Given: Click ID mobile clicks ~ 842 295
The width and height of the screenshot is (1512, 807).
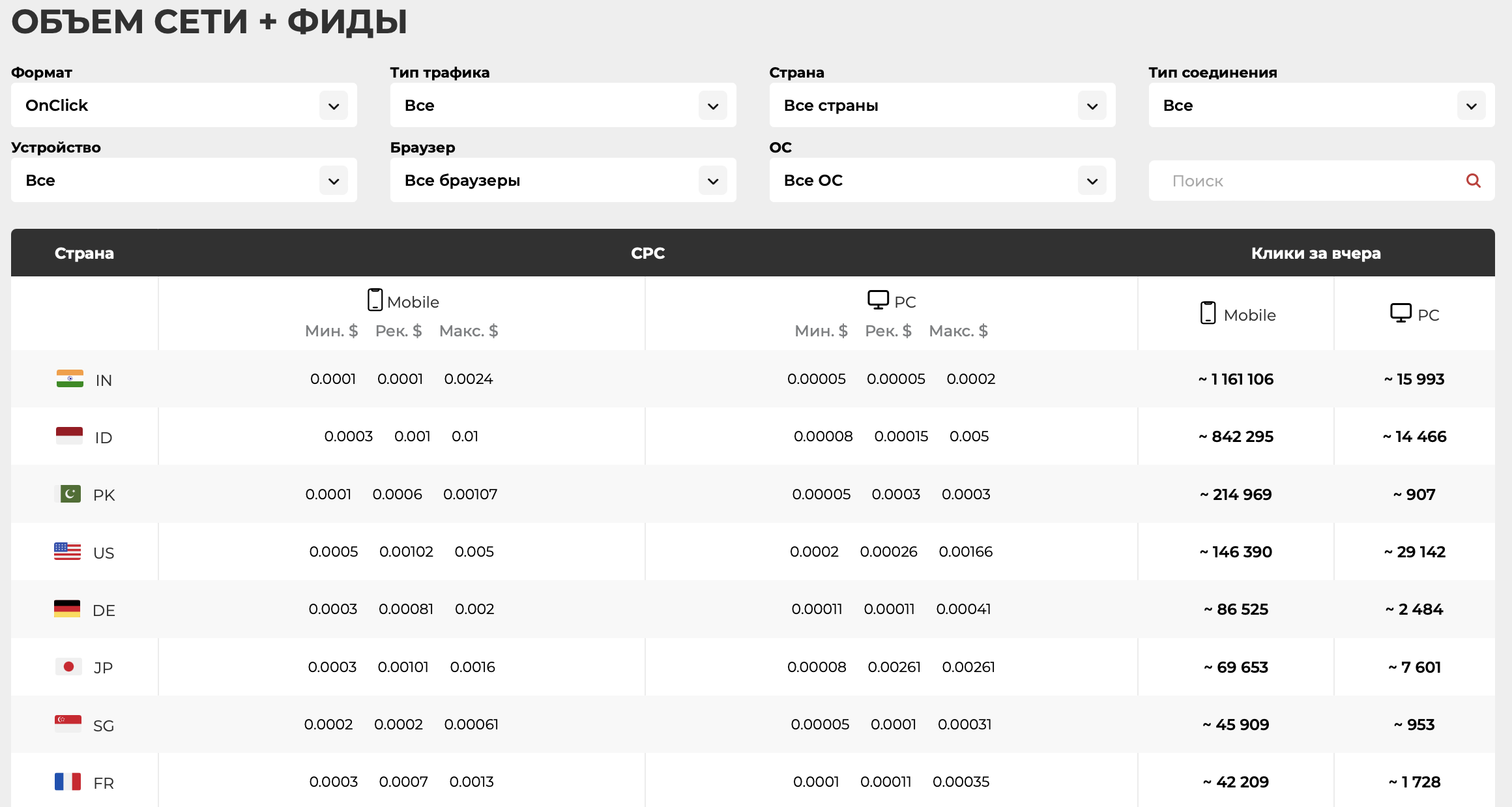Looking at the screenshot, I should coord(1236,436).
